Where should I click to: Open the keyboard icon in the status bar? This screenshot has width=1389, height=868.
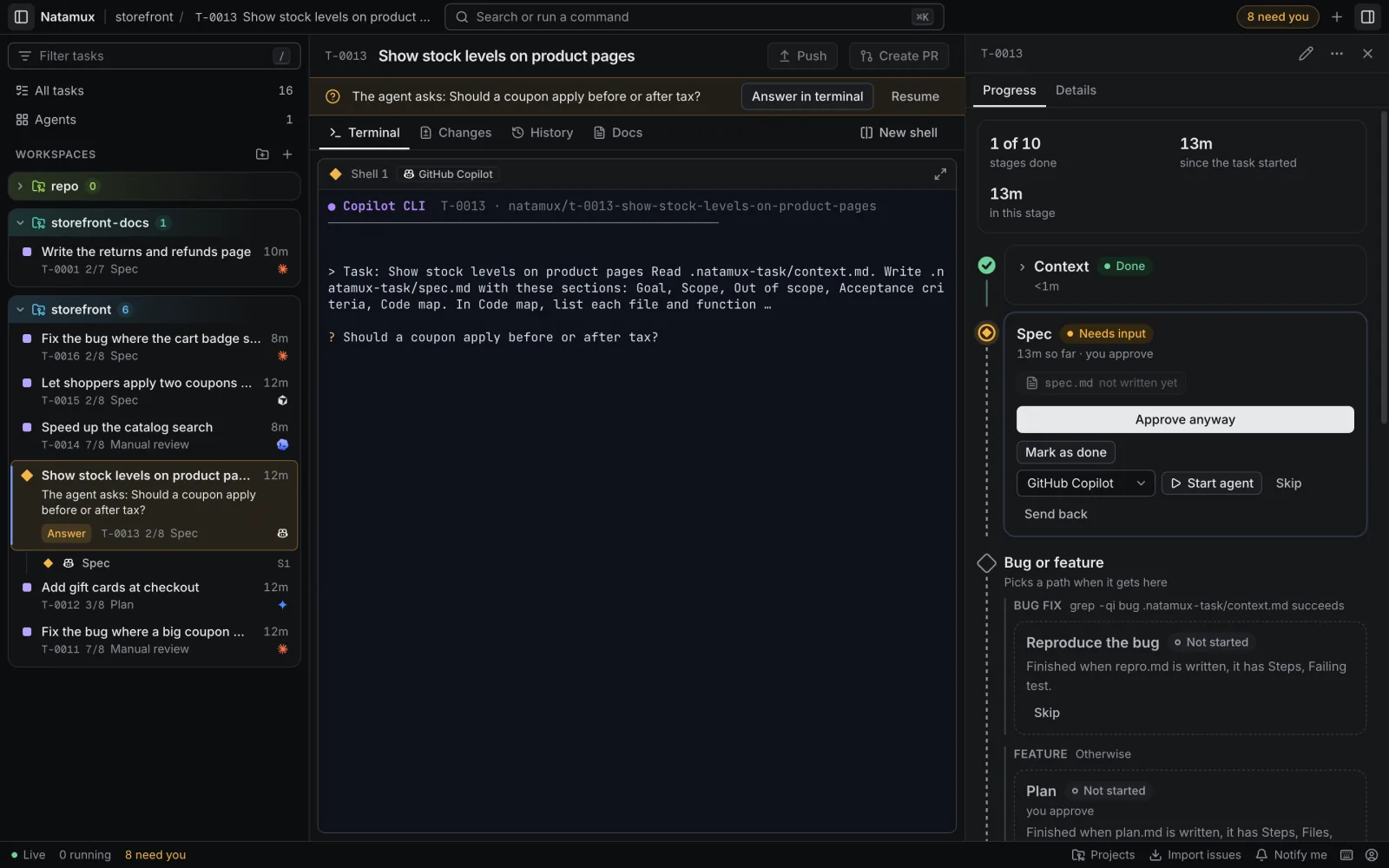coord(1346,855)
